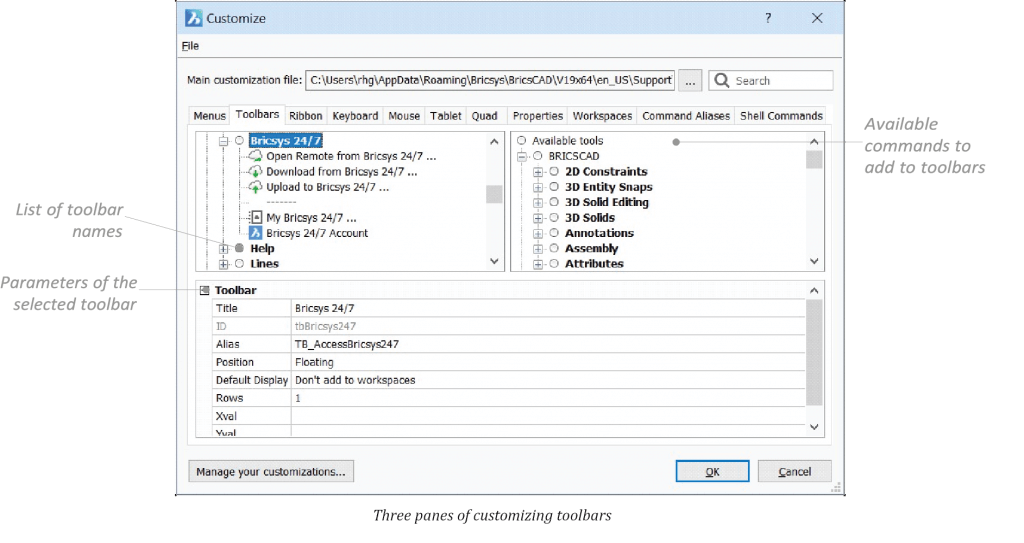
Task: Expand the Lines toolbar node
Action: coord(223,264)
